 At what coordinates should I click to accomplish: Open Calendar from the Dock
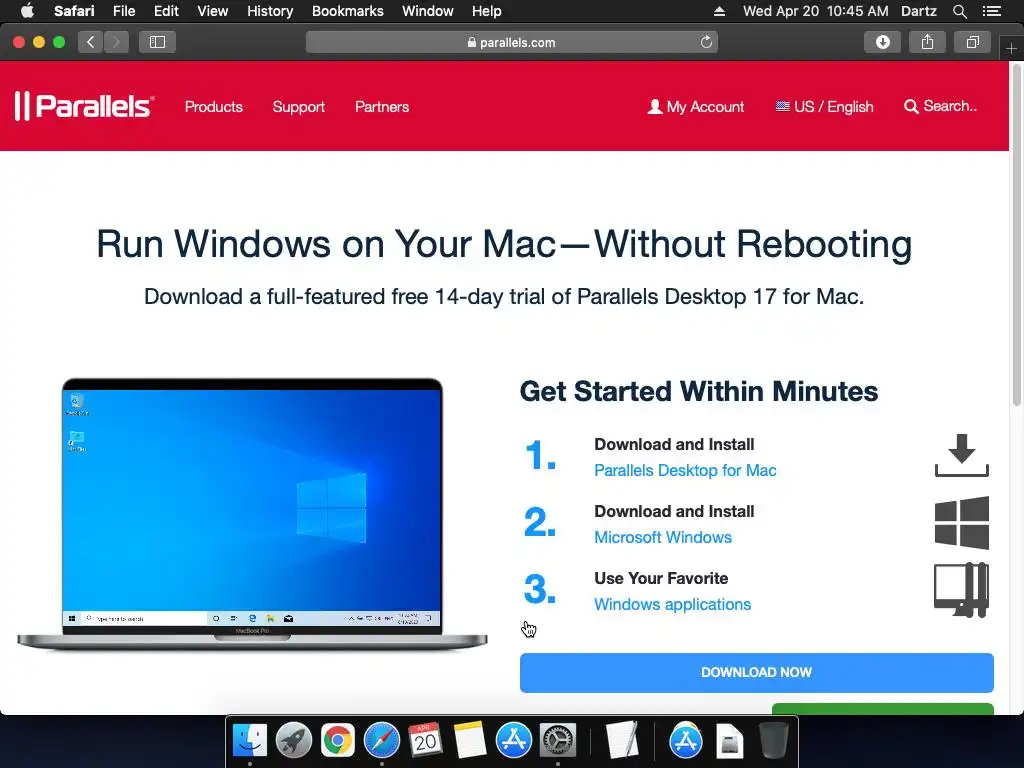(x=425, y=741)
